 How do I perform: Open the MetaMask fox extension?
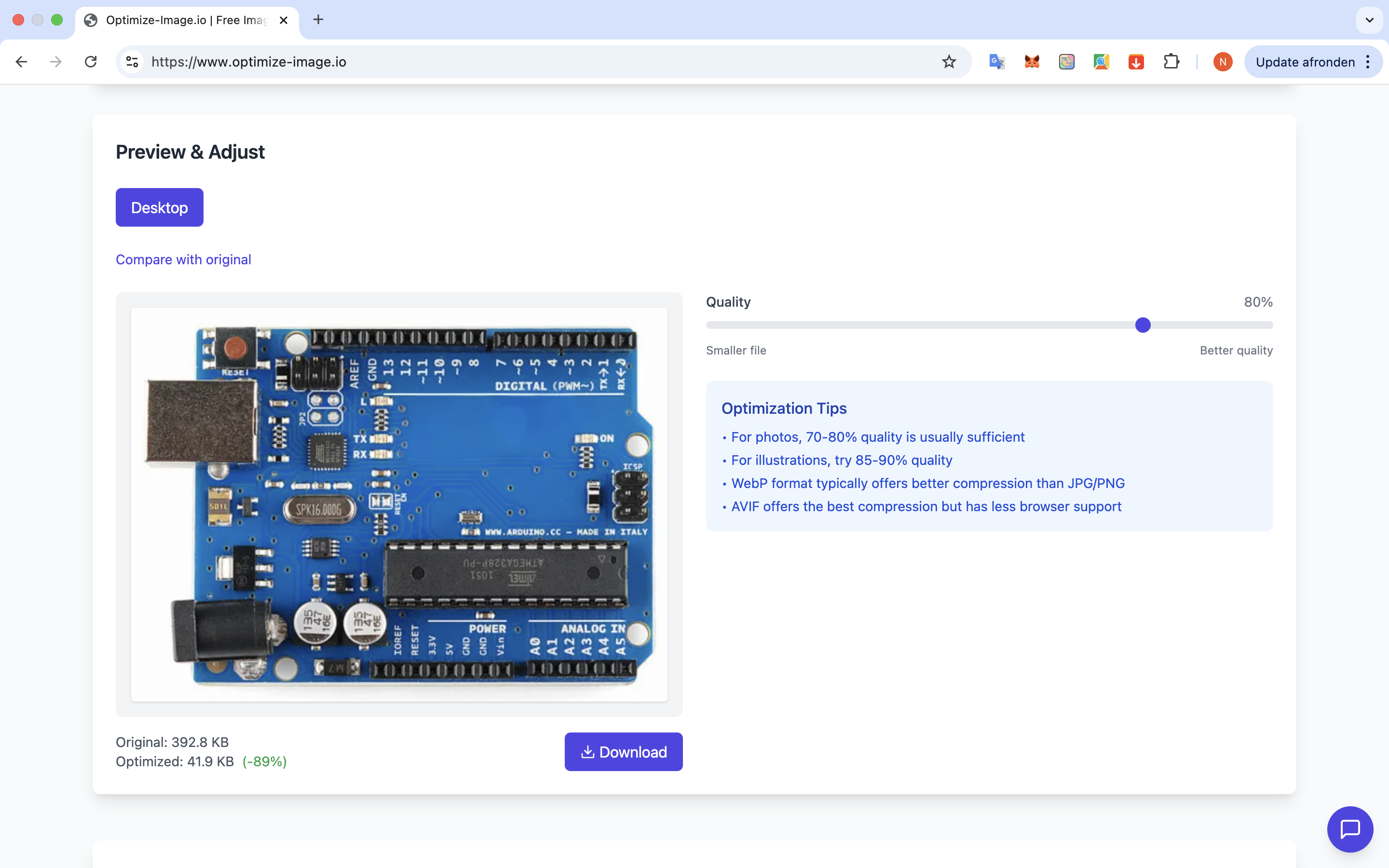[1032, 61]
